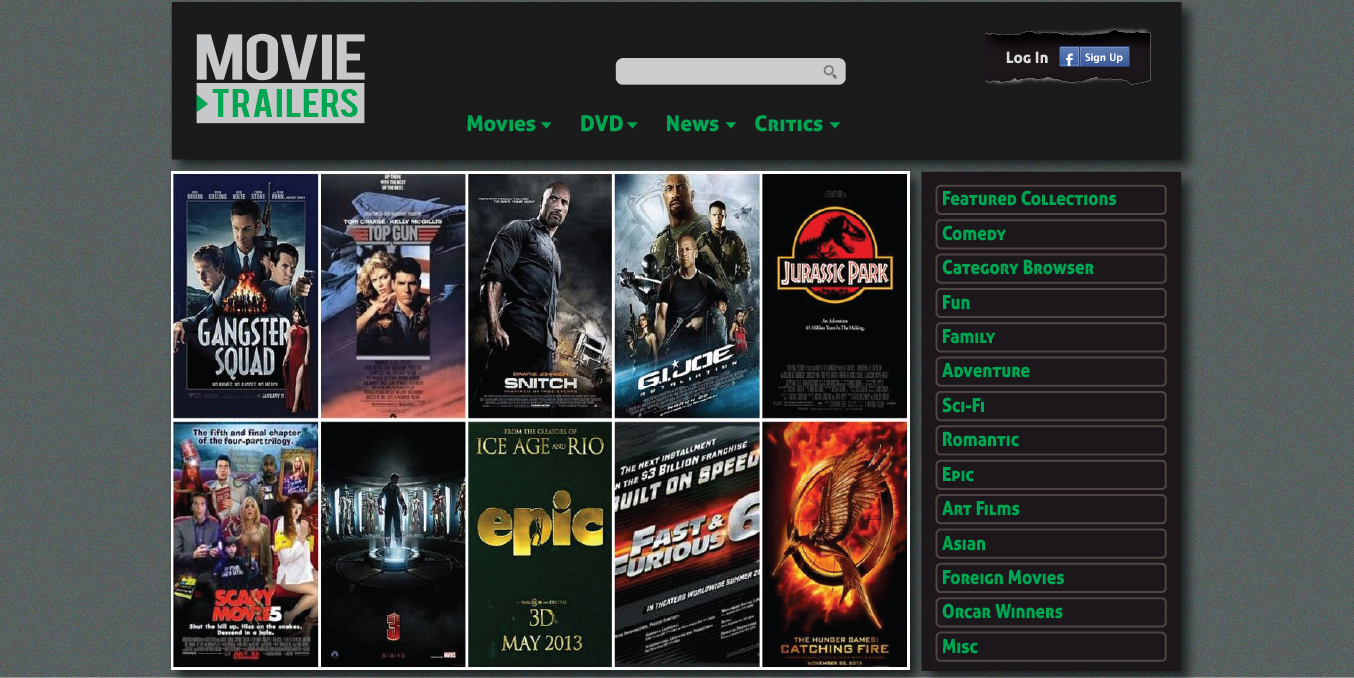Click the Sign Up button
The width and height of the screenshot is (1354, 678).
(1104, 57)
